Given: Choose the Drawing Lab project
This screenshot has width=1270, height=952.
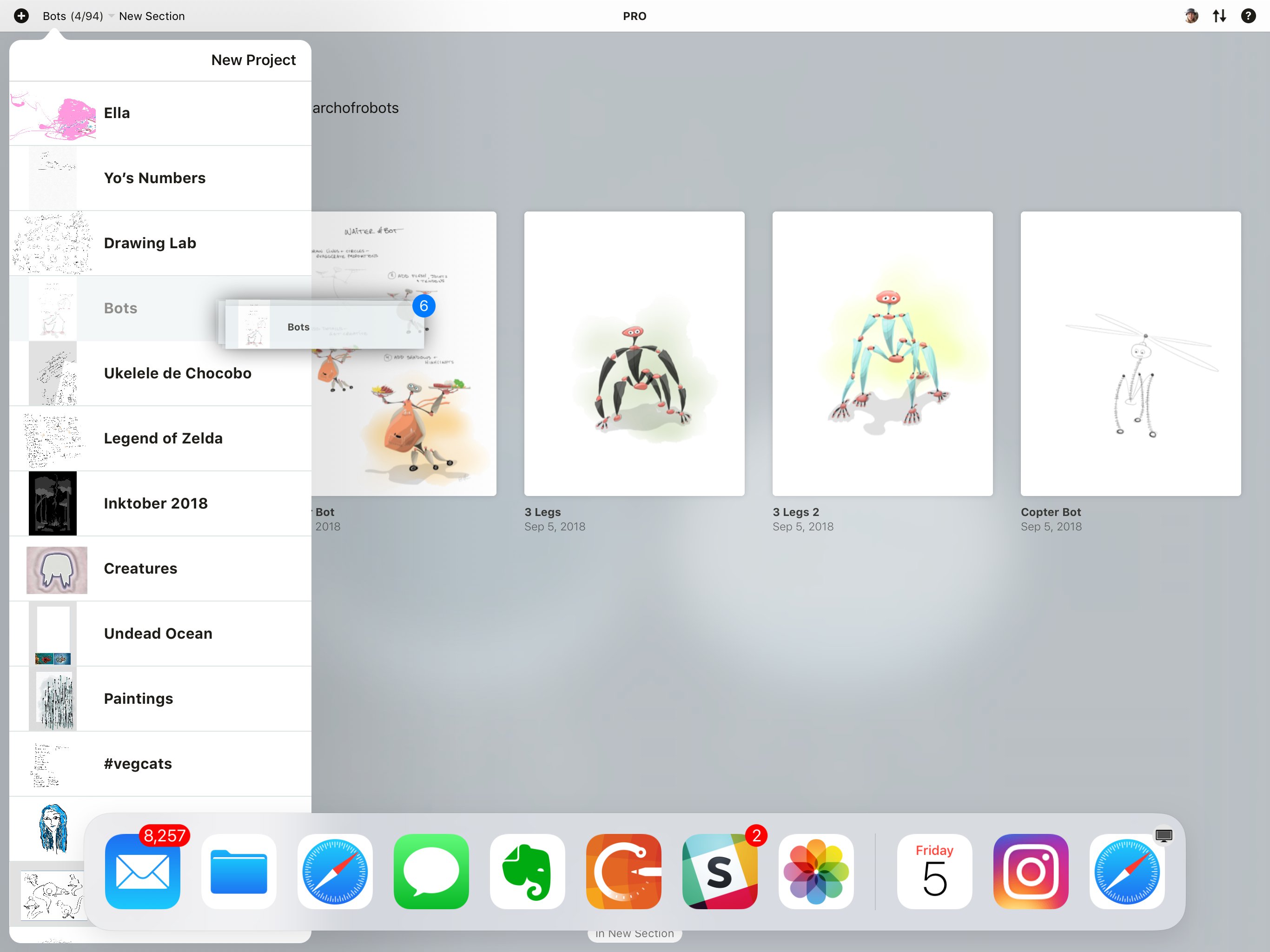Looking at the screenshot, I should [160, 243].
